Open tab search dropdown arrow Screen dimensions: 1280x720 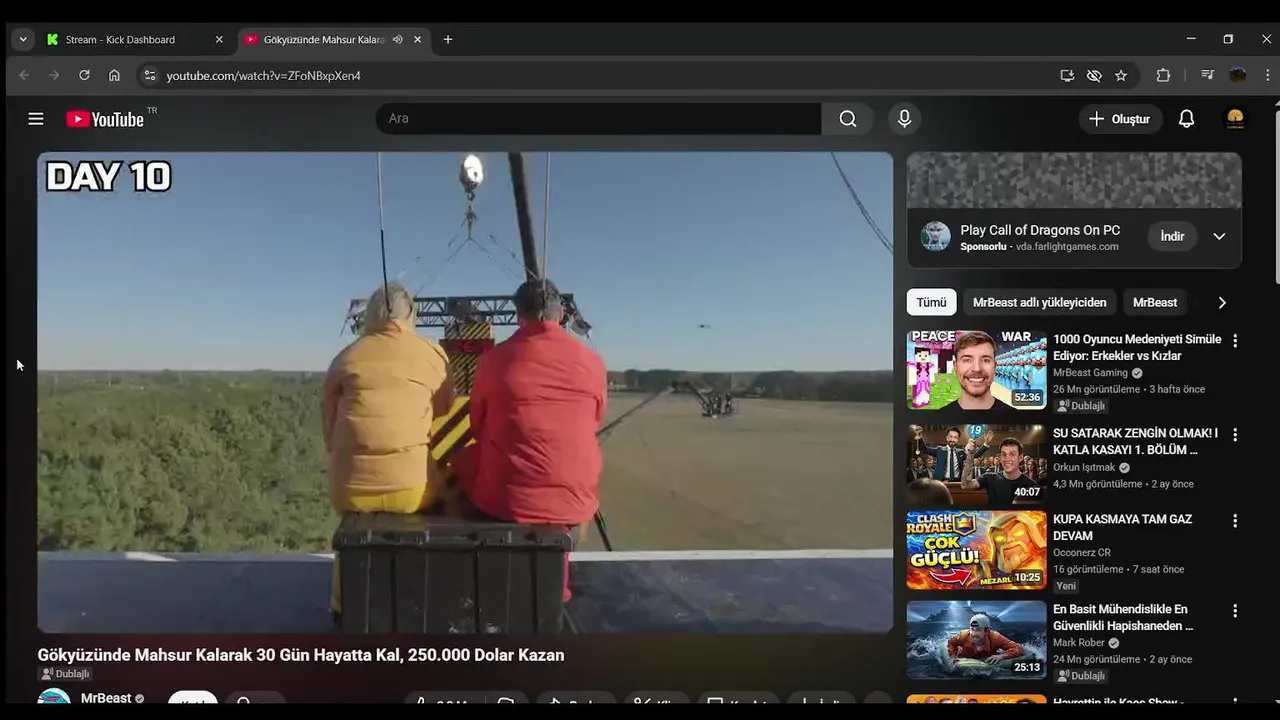click(23, 39)
